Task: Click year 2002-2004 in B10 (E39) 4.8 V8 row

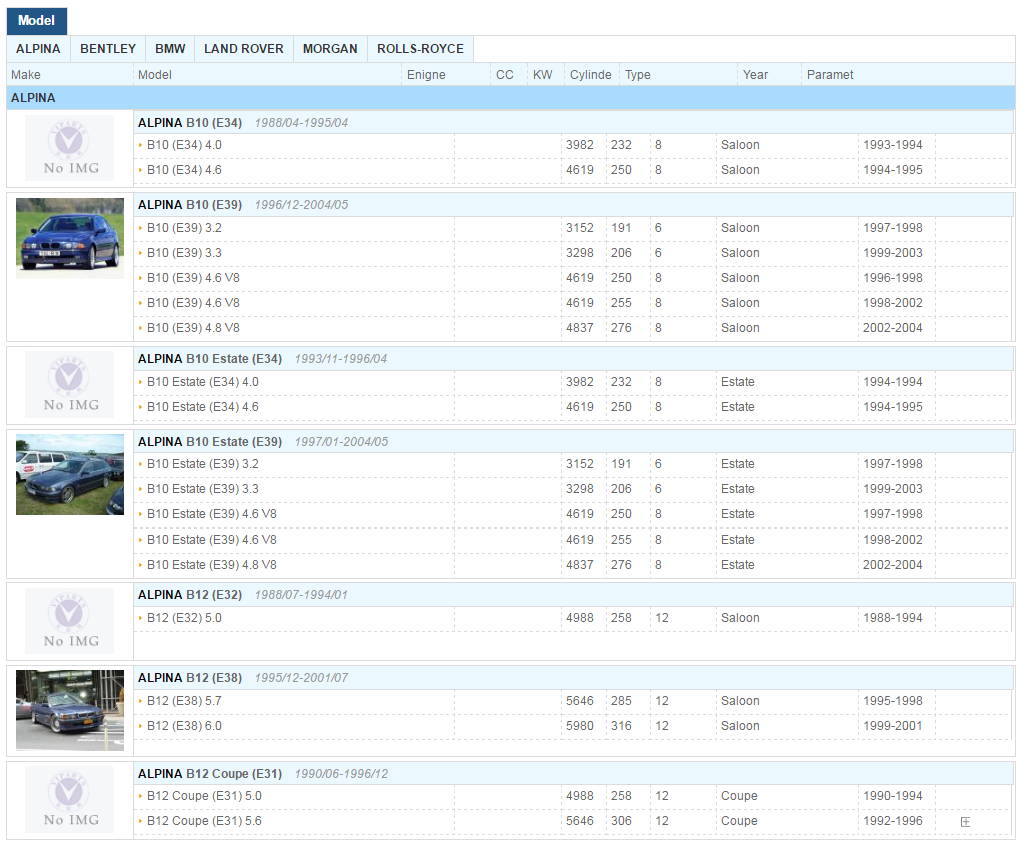Action: coord(893,328)
